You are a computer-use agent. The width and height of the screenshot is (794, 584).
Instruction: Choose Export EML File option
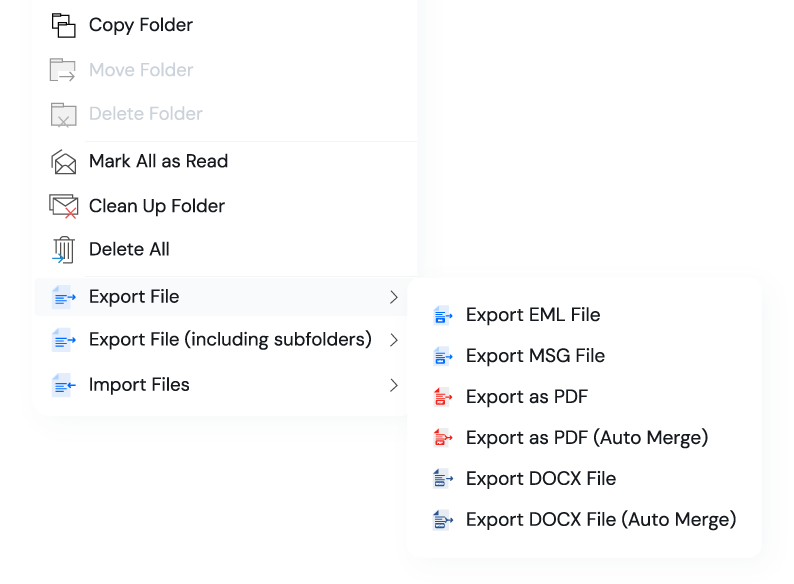point(533,315)
